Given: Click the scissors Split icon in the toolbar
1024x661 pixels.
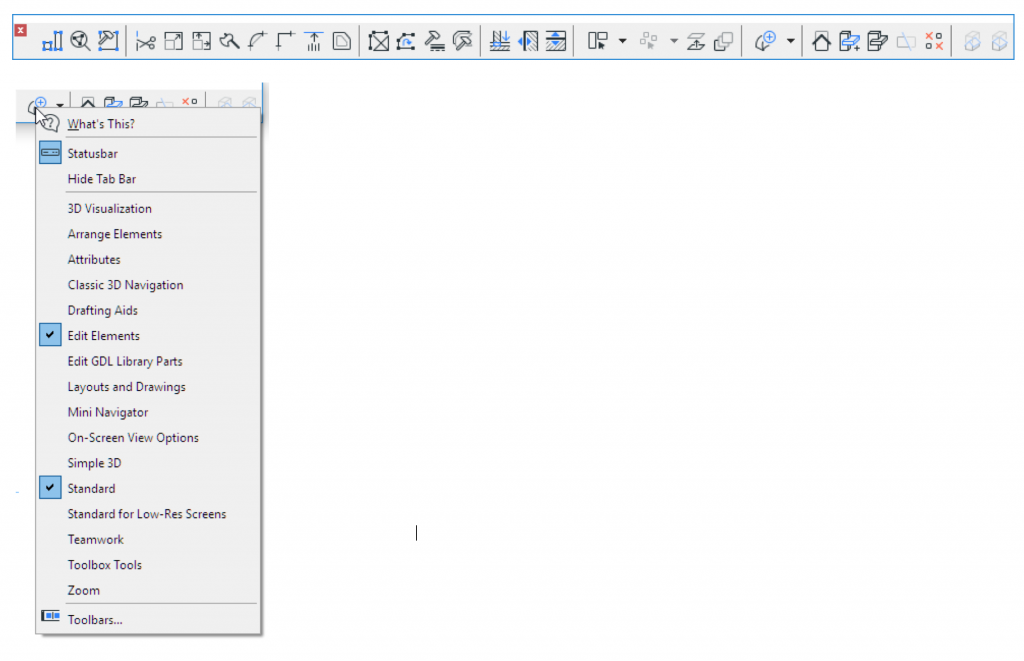Looking at the screenshot, I should coord(146,42).
